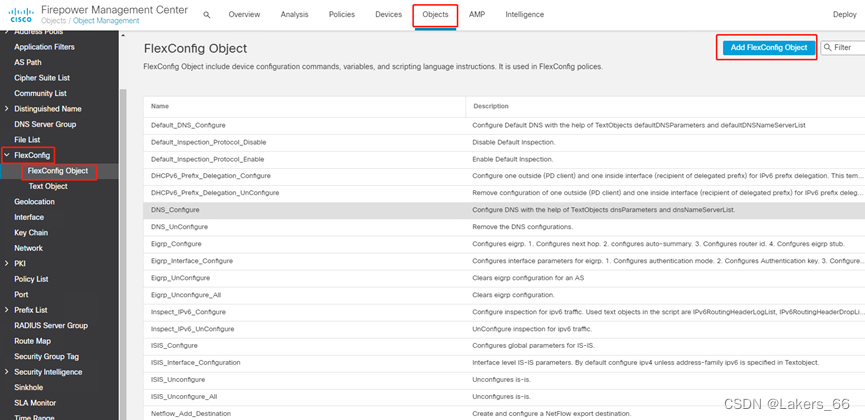
Task: Select the Inspect_IPv6_UnConfigure row
Action: 504,329
